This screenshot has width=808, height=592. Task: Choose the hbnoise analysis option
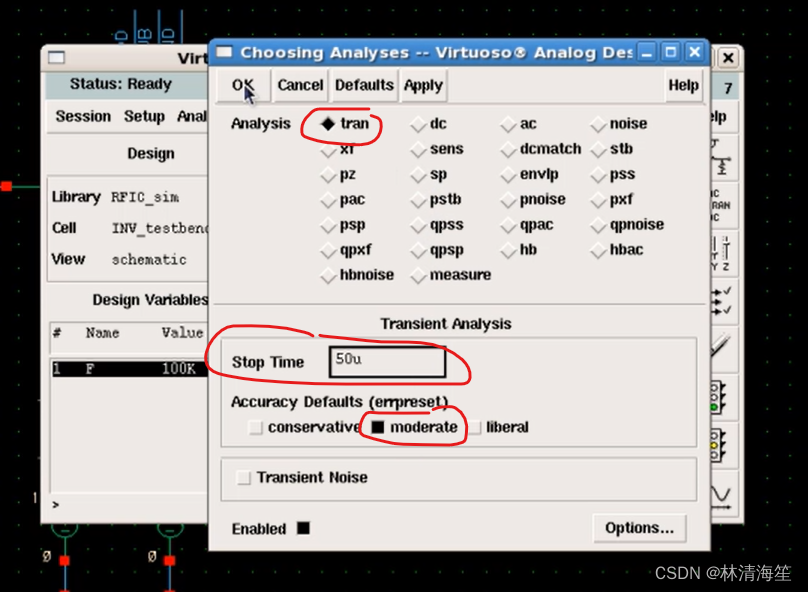coord(328,275)
